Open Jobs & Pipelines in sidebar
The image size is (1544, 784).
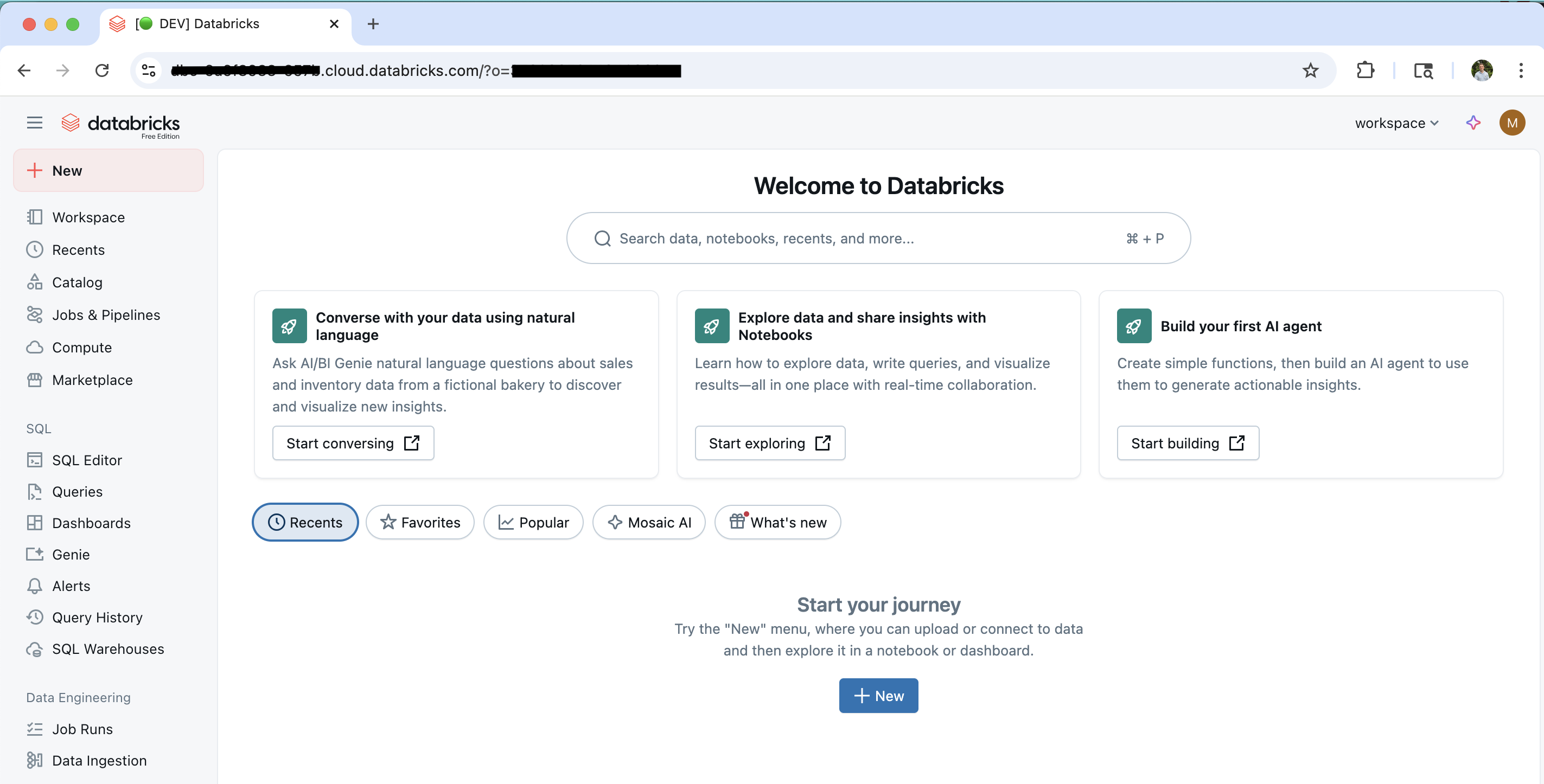tap(109, 315)
